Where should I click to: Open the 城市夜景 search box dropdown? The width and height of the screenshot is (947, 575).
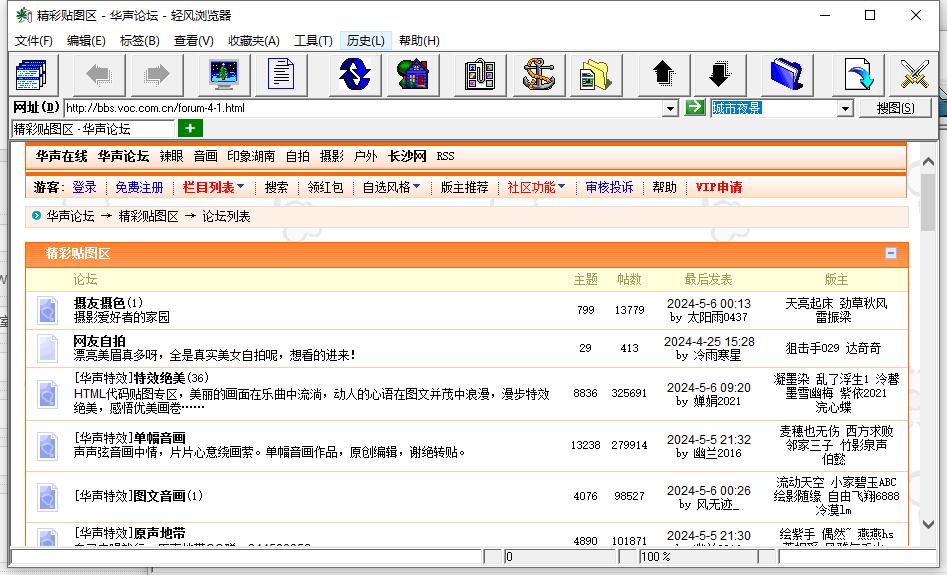point(844,108)
